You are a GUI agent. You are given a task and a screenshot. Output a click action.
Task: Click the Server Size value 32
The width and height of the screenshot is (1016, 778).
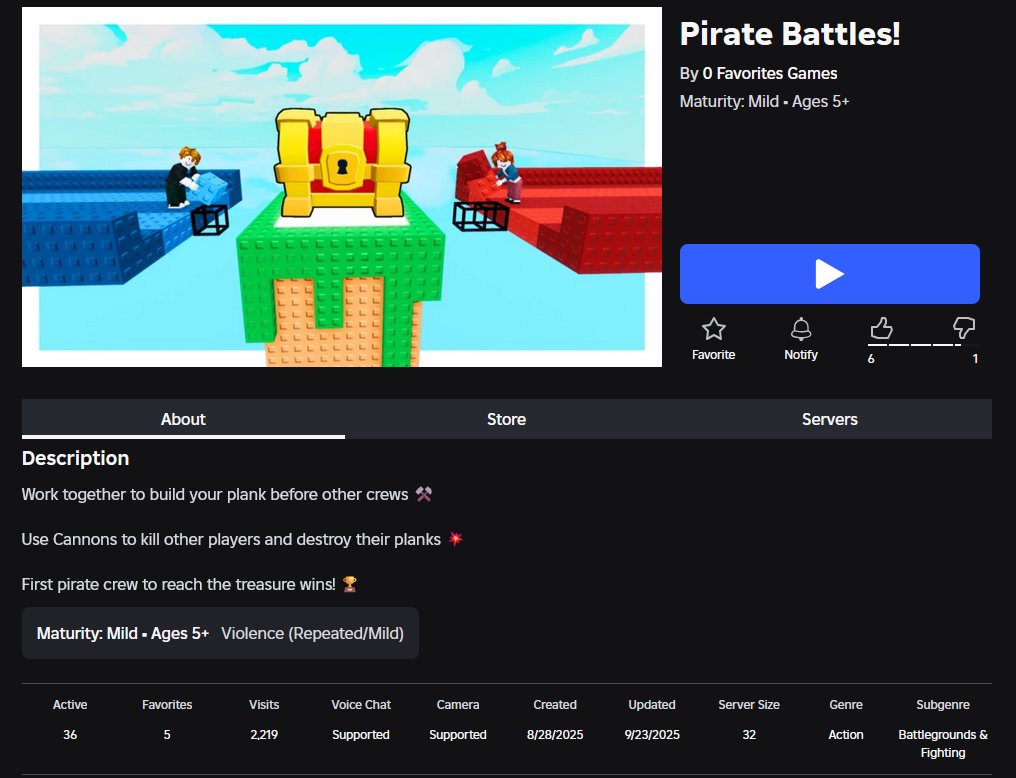(749, 735)
